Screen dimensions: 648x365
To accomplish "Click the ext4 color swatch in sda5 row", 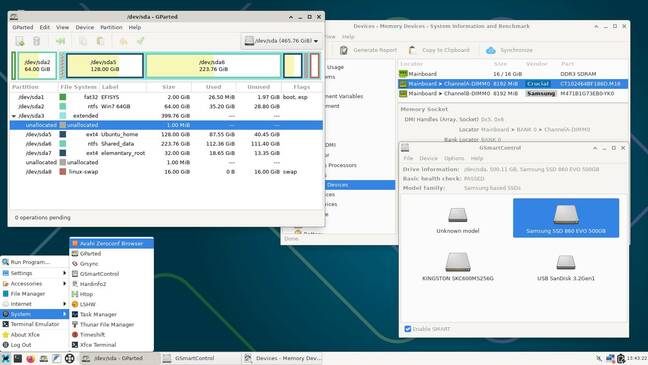I will (x=63, y=134).
